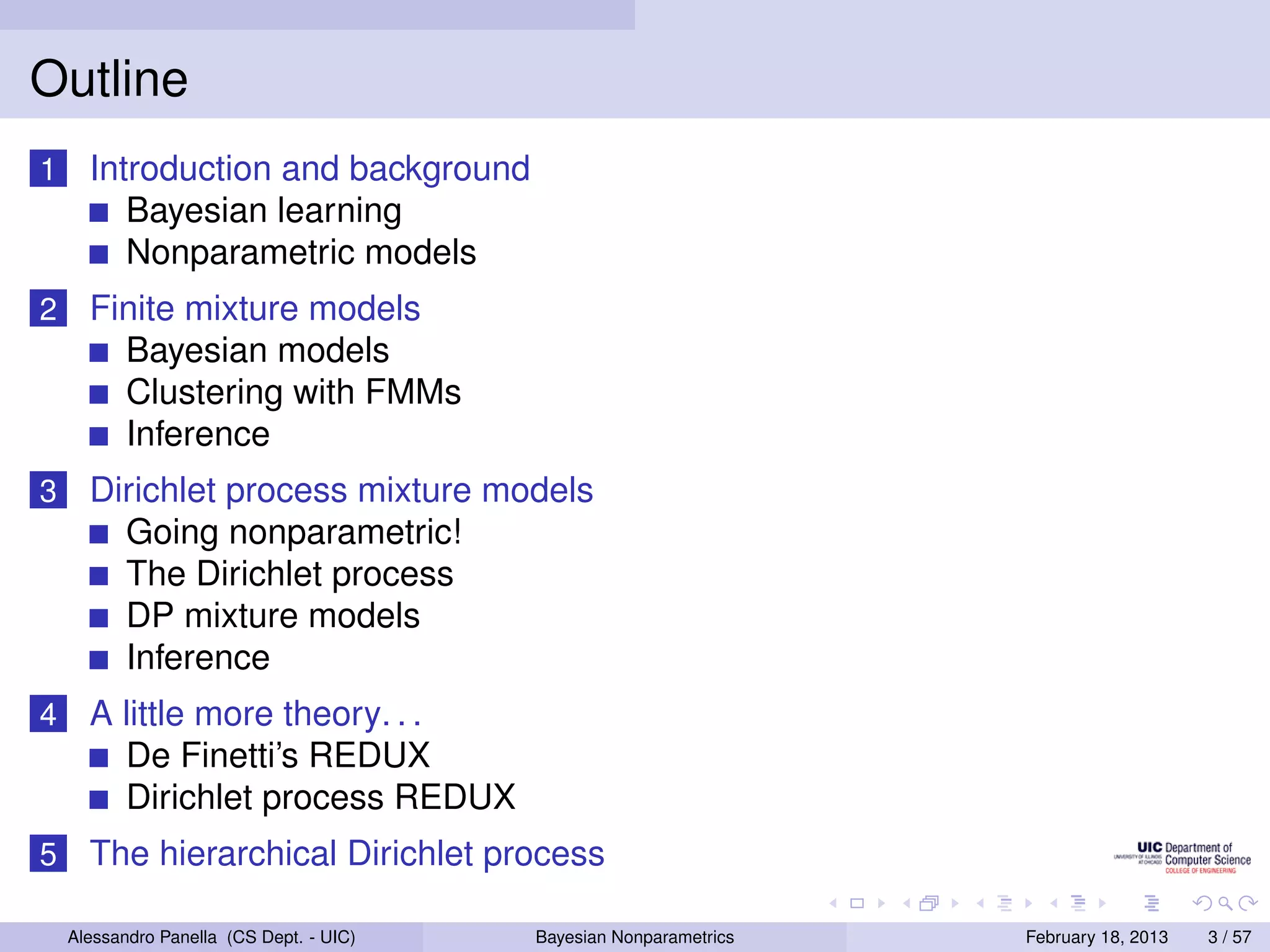Jump to De Finetti's REDUX subsection

pos(278,756)
